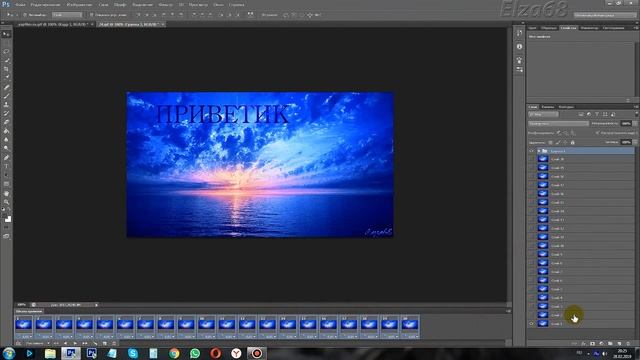Collapse the layer group arrow

point(539,151)
